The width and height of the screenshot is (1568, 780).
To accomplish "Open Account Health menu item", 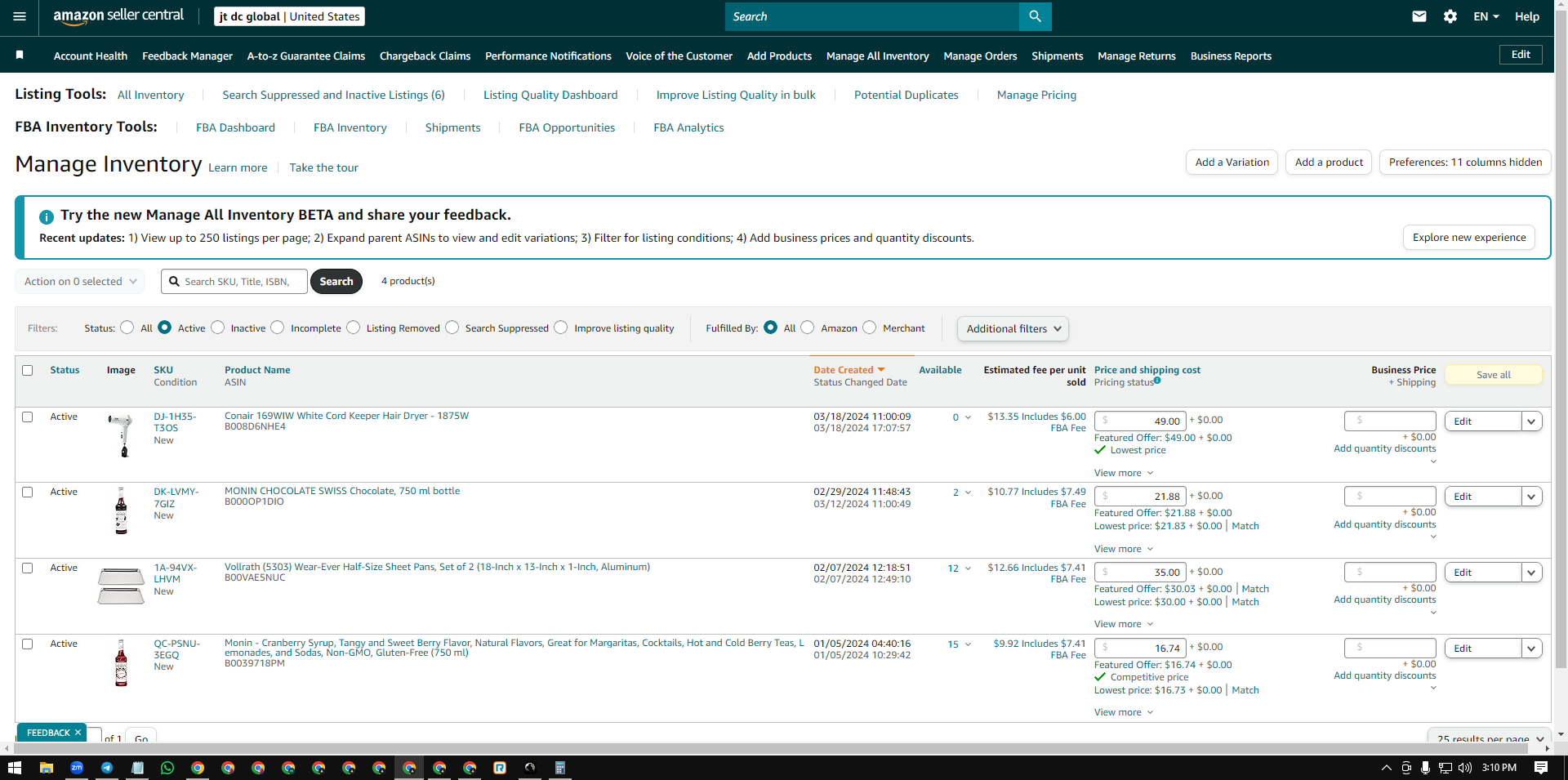I will click(x=91, y=56).
